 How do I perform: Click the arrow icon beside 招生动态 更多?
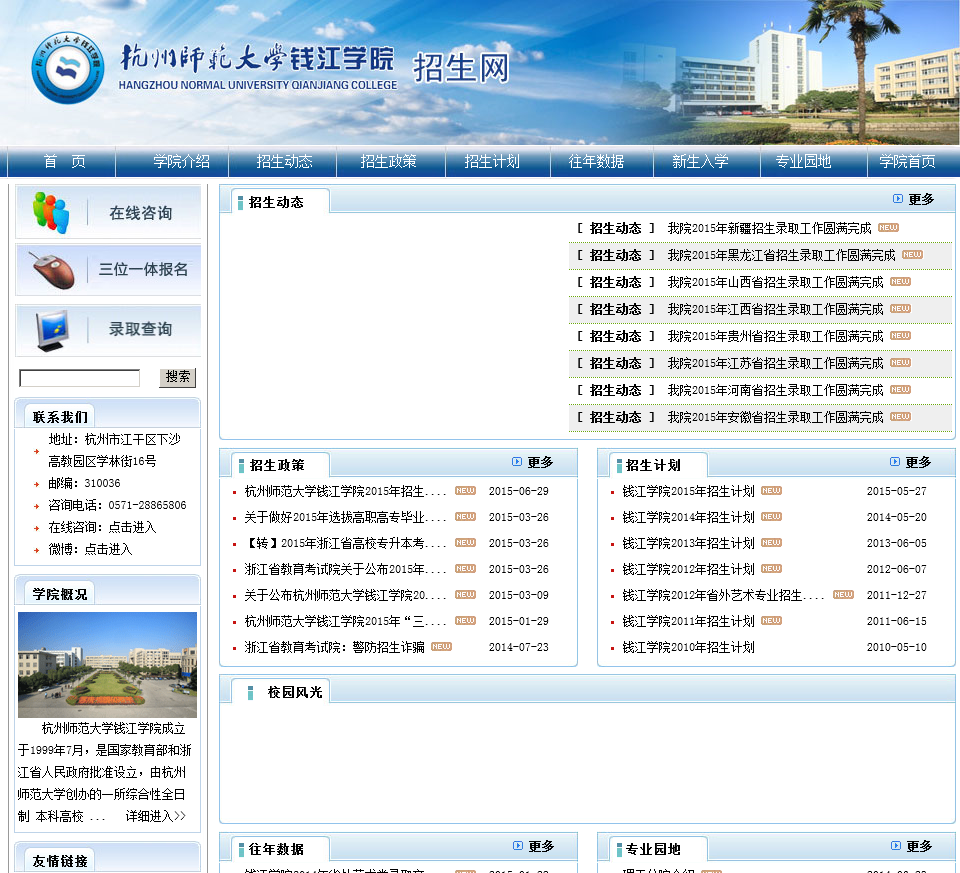898,199
